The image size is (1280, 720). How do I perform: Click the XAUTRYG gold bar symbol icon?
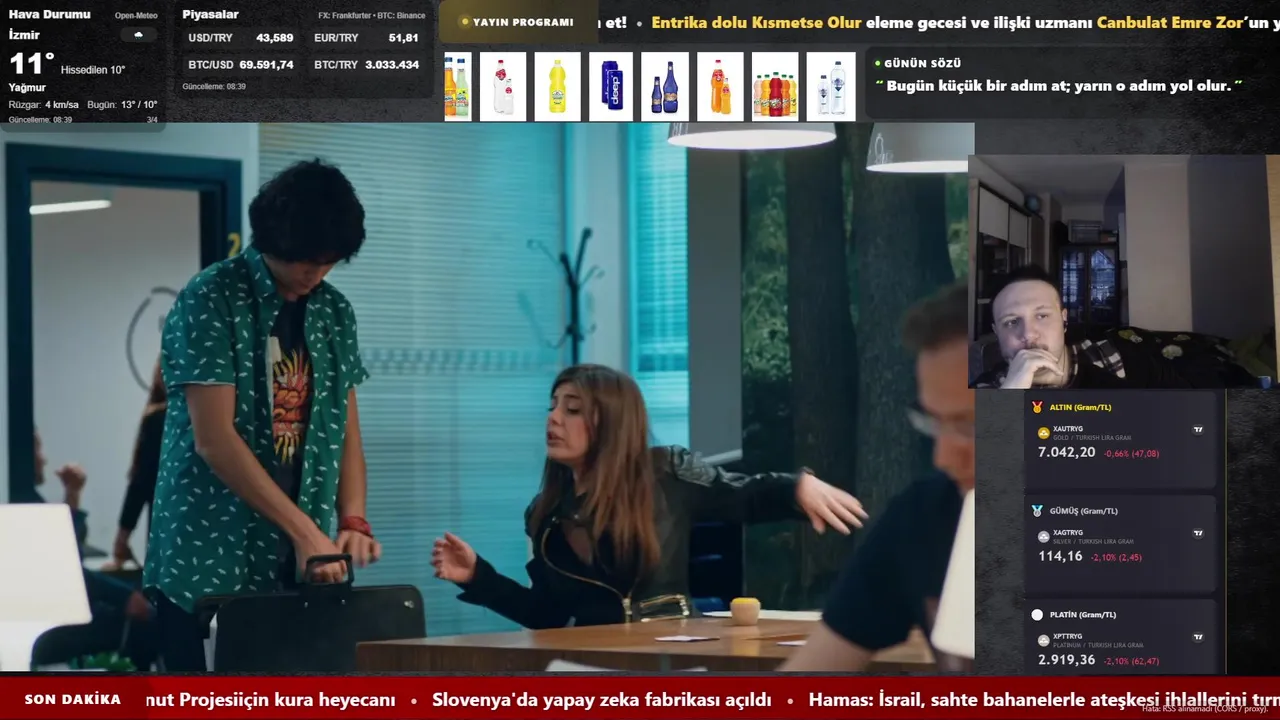click(1044, 433)
